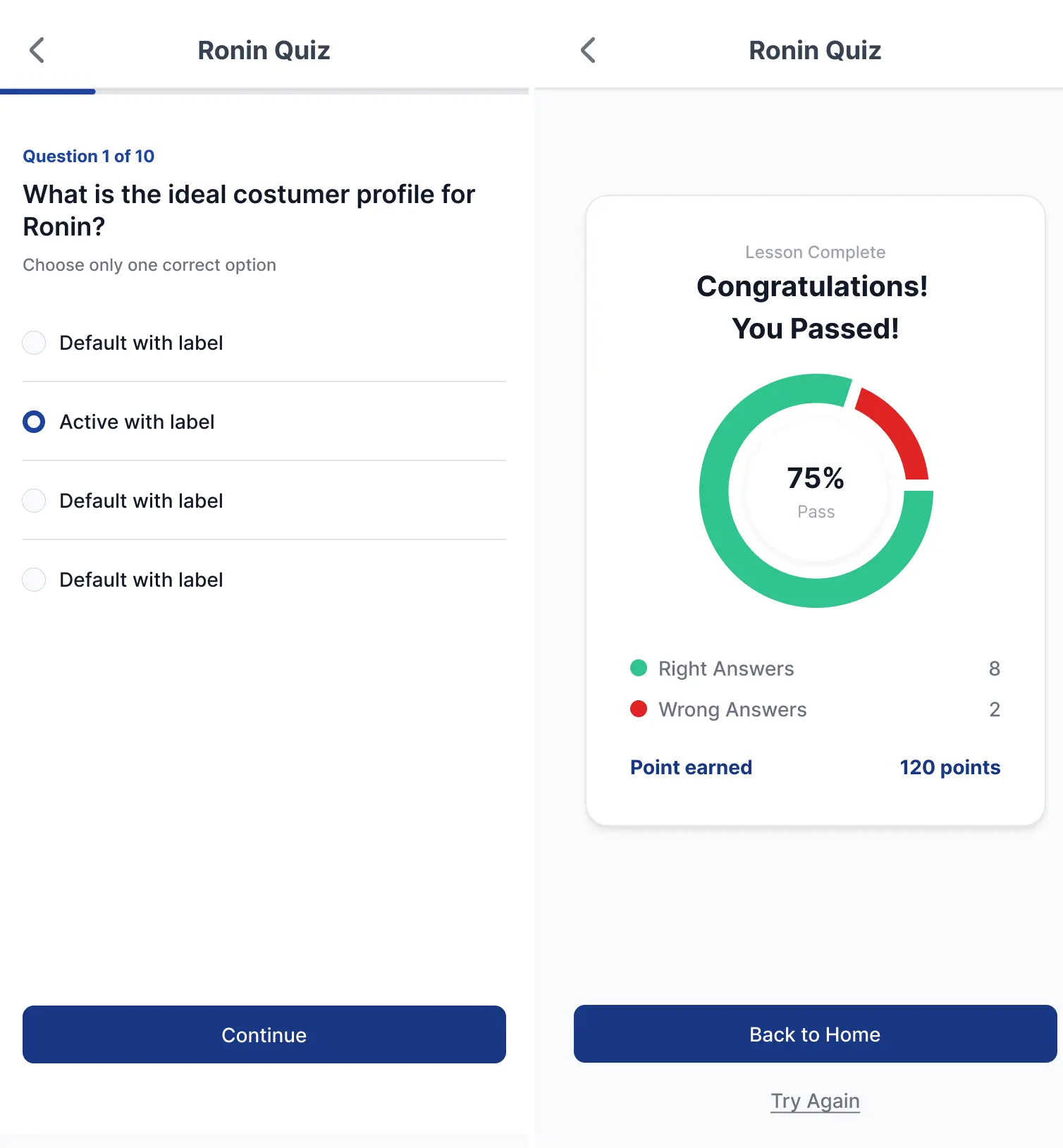Click the "Active with label" option text
Viewport: 1063px width, 1148px height.
pyautogui.click(x=137, y=422)
